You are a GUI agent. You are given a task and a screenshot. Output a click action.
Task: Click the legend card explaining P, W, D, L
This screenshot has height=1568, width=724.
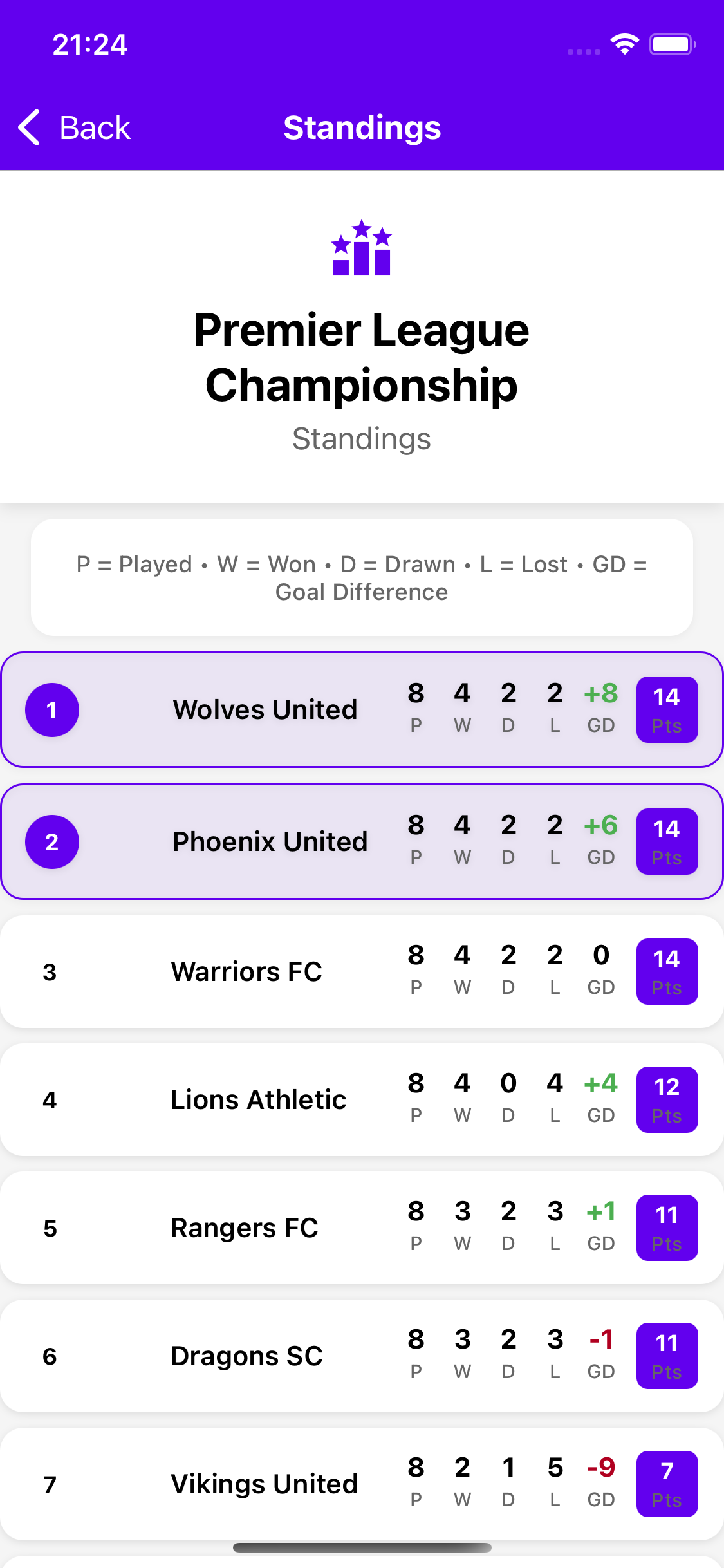(362, 577)
